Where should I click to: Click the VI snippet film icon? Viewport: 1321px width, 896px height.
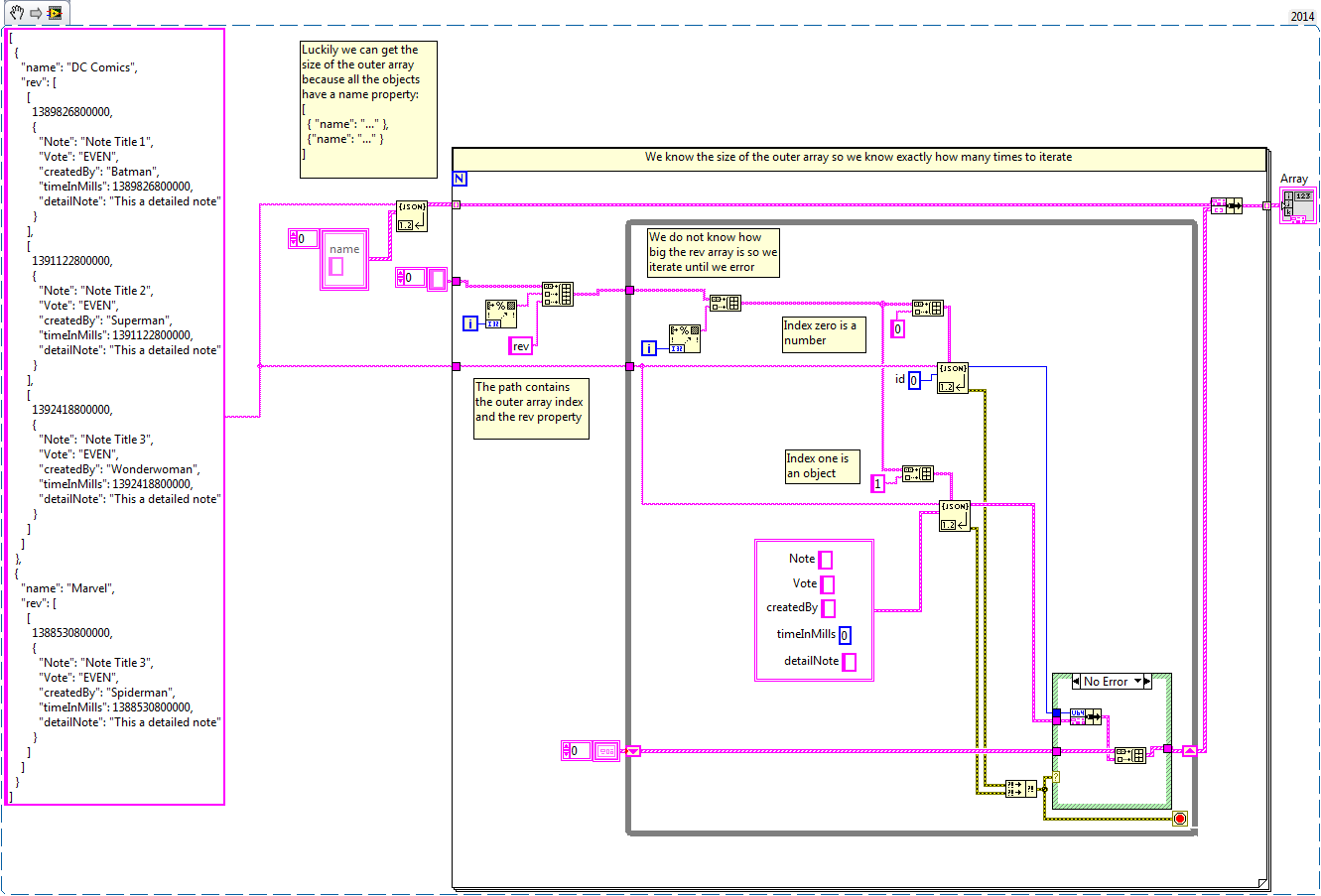pyautogui.click(x=54, y=13)
